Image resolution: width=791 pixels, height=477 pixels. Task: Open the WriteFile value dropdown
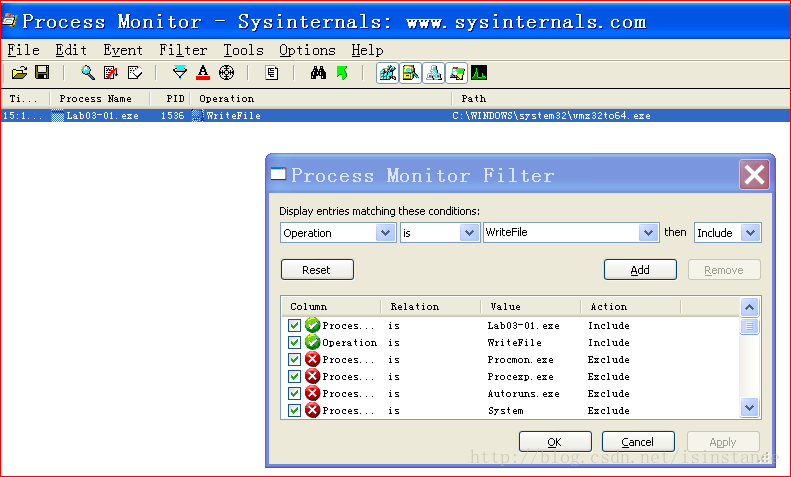click(648, 233)
